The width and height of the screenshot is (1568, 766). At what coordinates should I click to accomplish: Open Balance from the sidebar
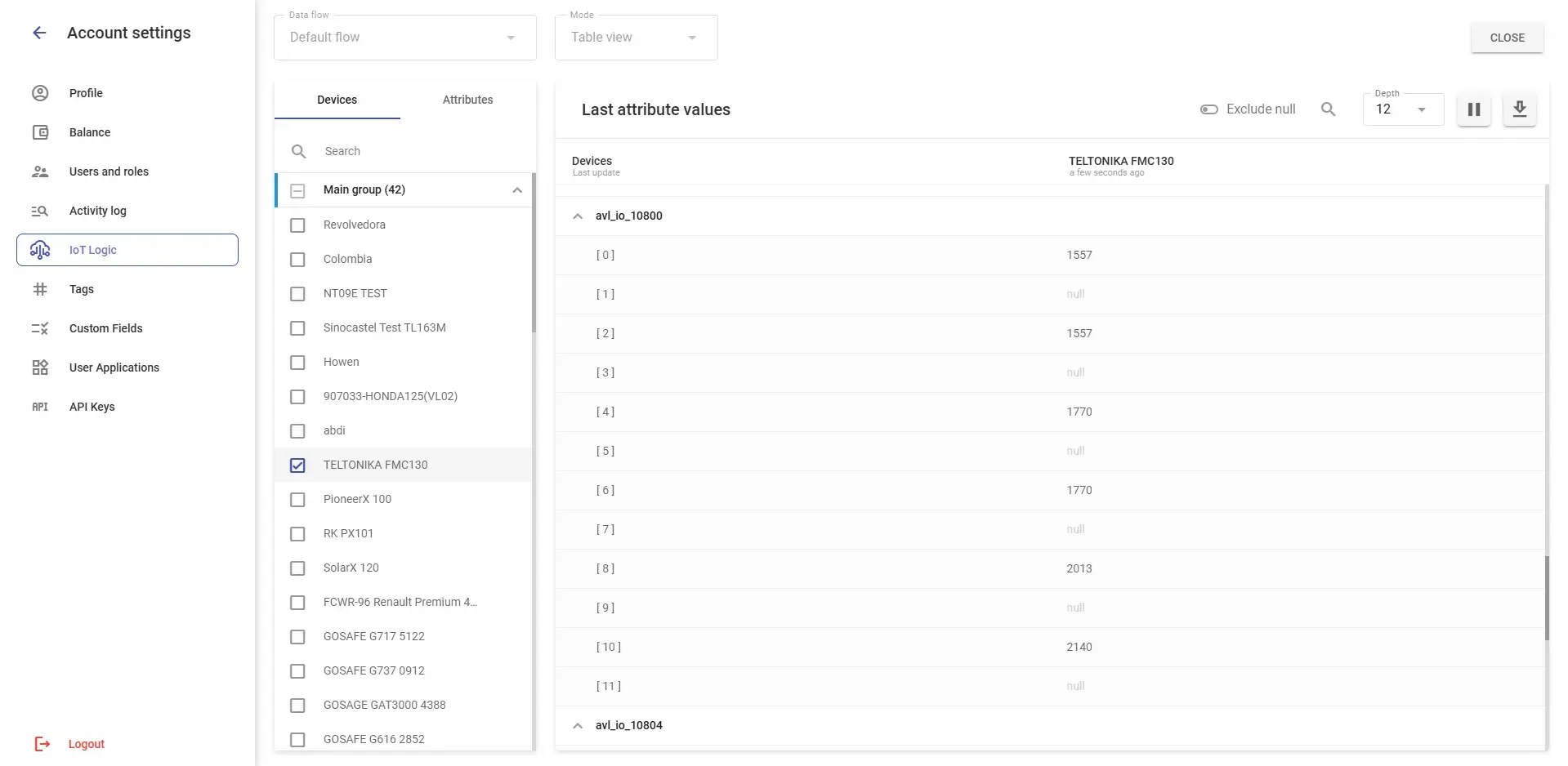coord(90,132)
